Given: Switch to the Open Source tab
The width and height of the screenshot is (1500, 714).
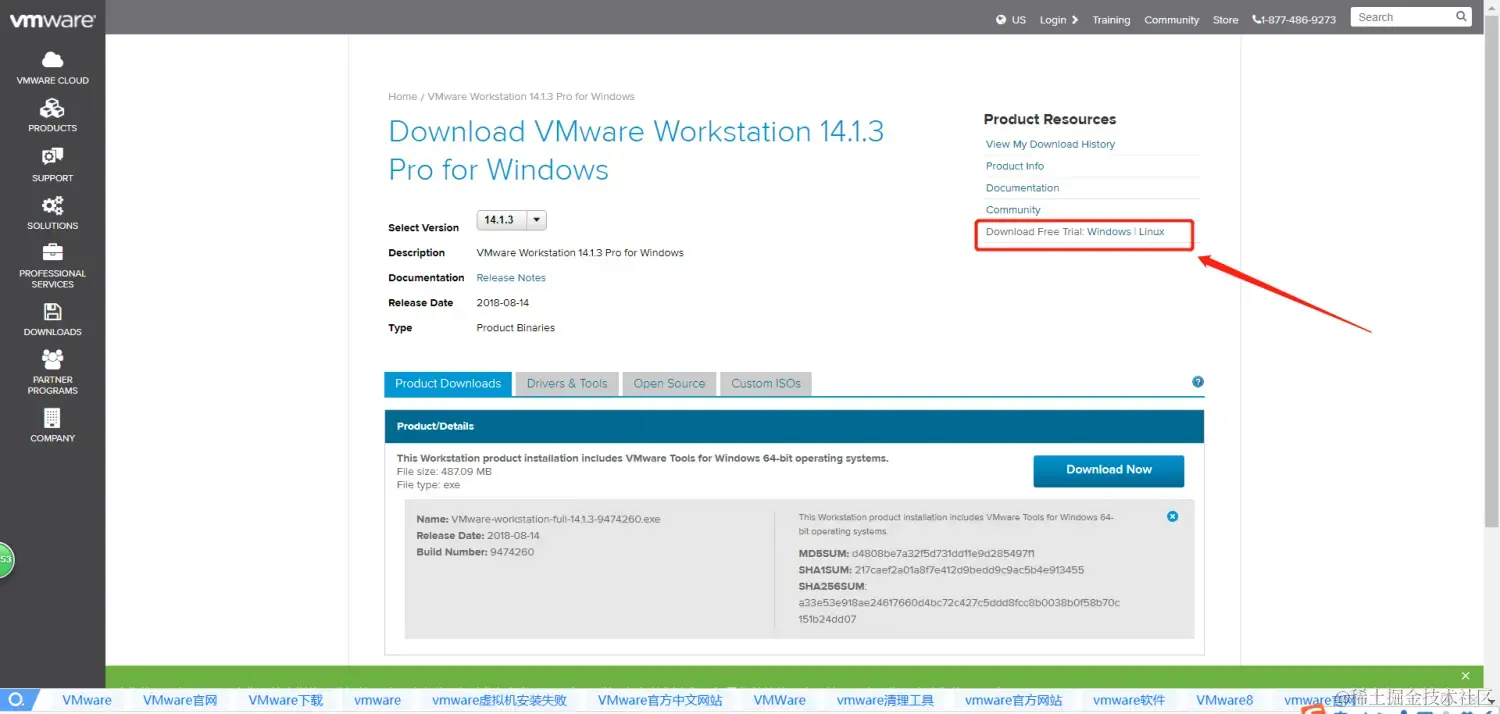Looking at the screenshot, I should (669, 384).
